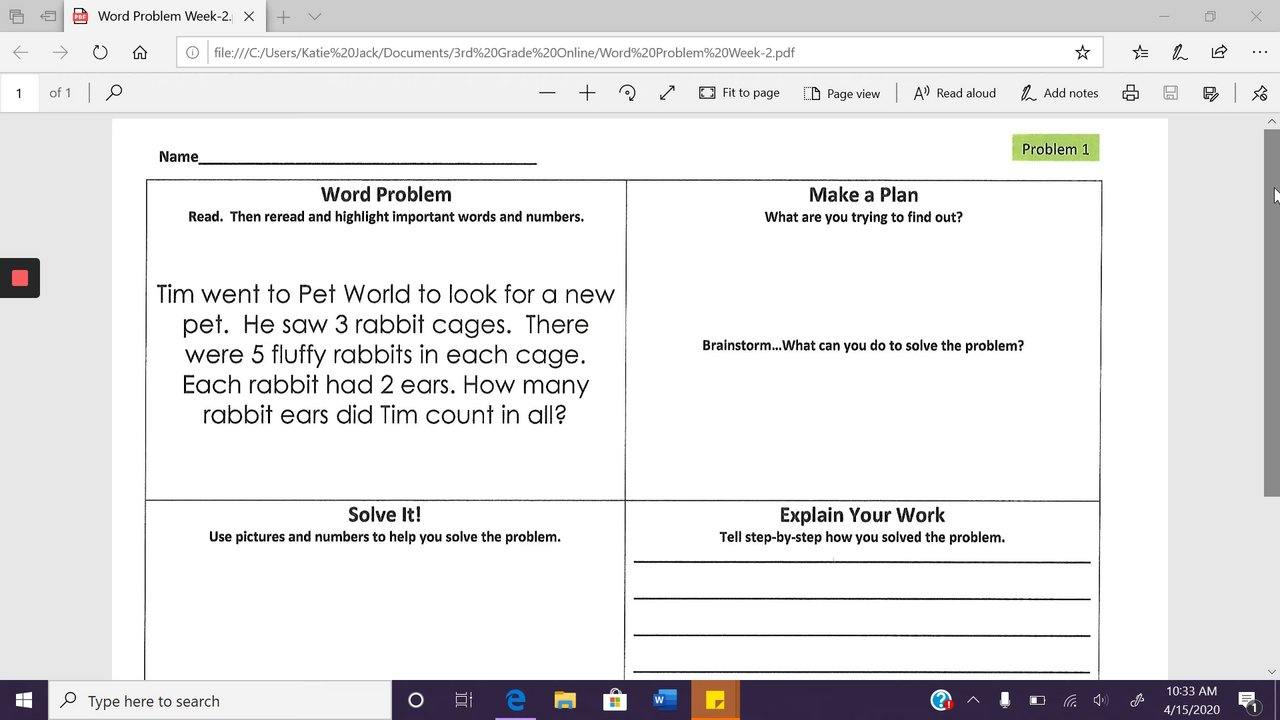The image size is (1280, 720).
Task: Click the vertical scrollbar thumb
Action: (1272, 312)
